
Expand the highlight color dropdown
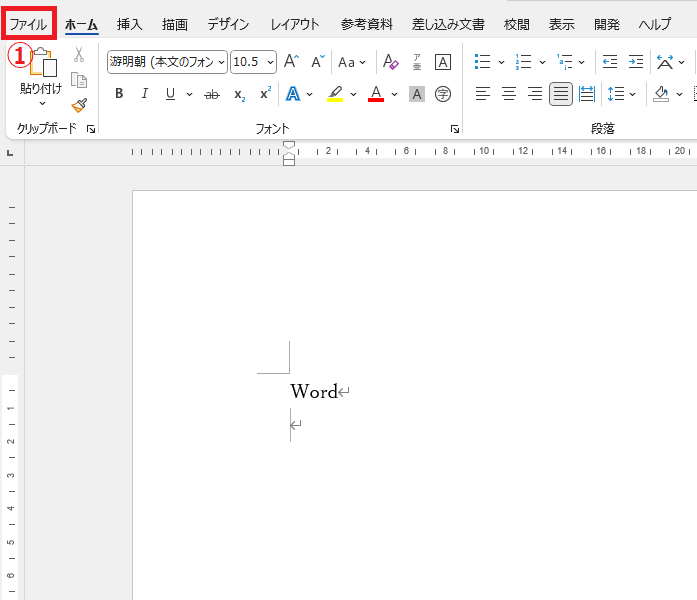click(x=353, y=94)
